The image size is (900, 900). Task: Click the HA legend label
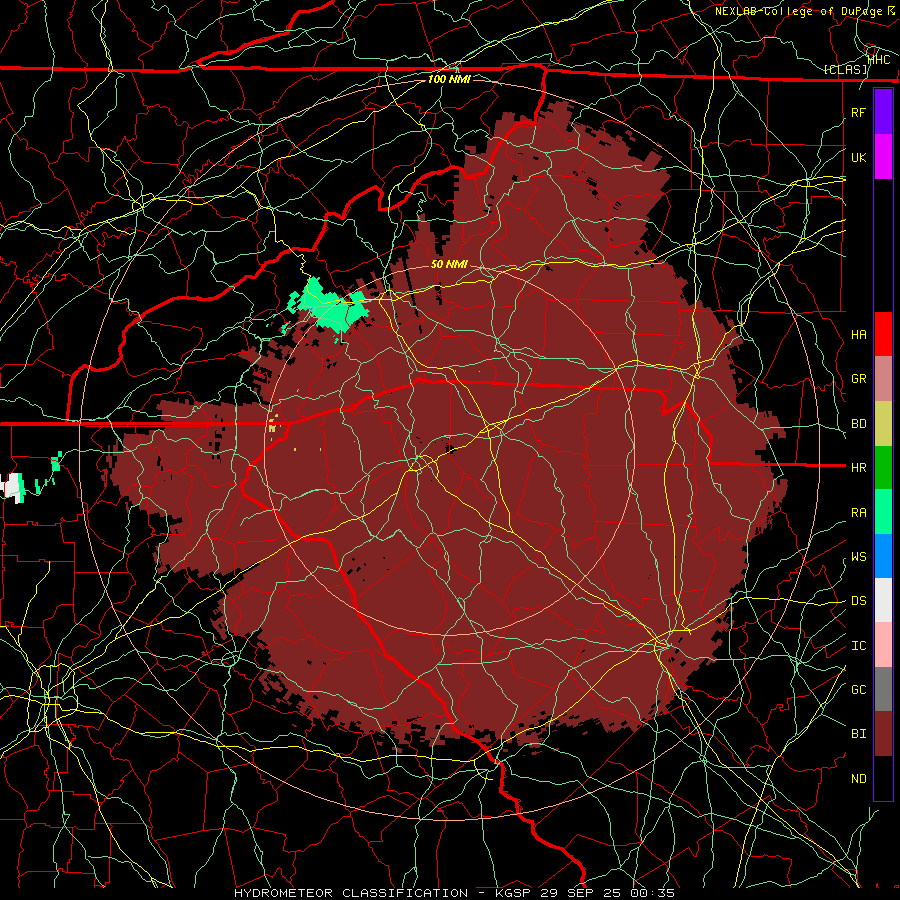859,334
